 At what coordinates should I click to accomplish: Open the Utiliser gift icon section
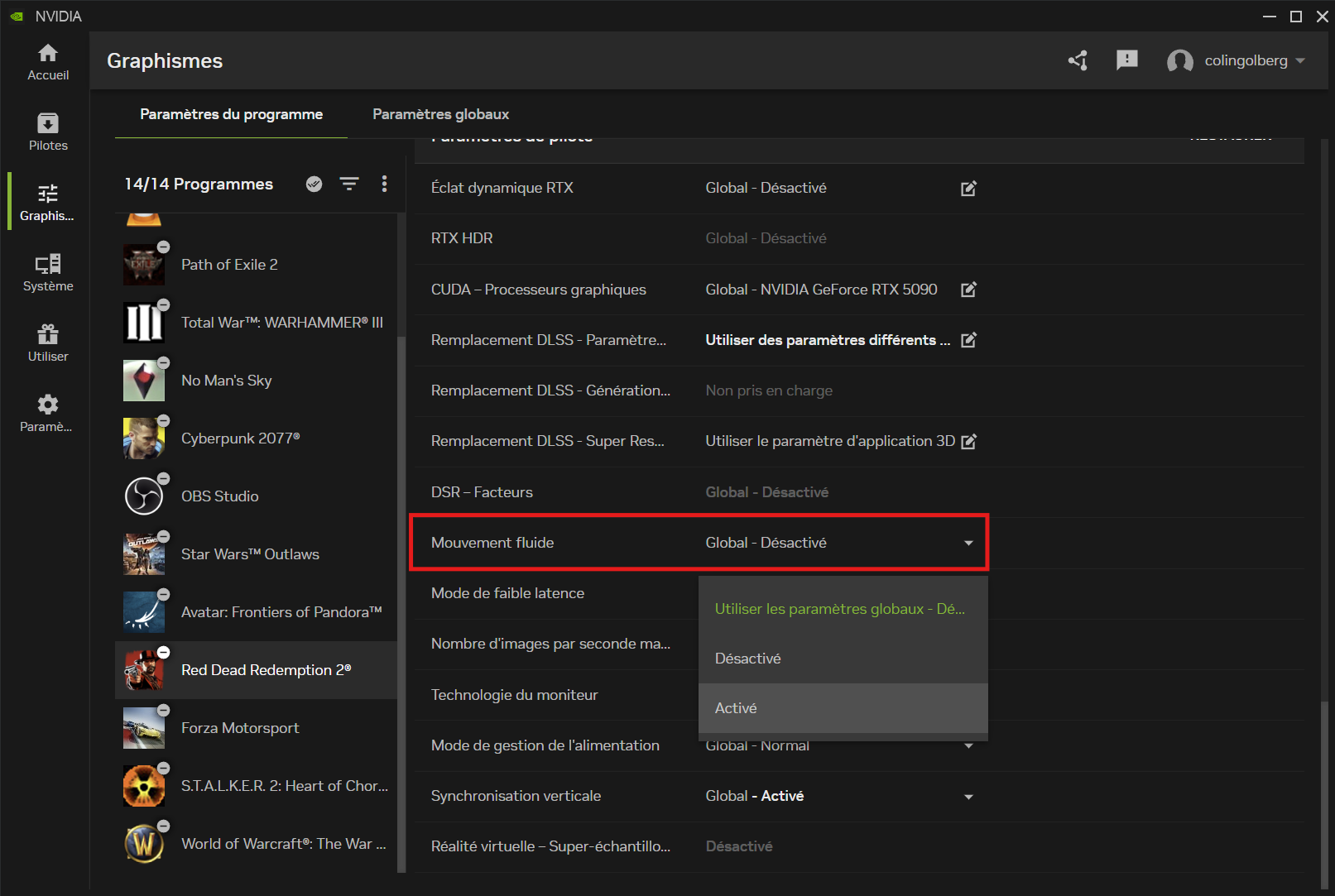[48, 343]
